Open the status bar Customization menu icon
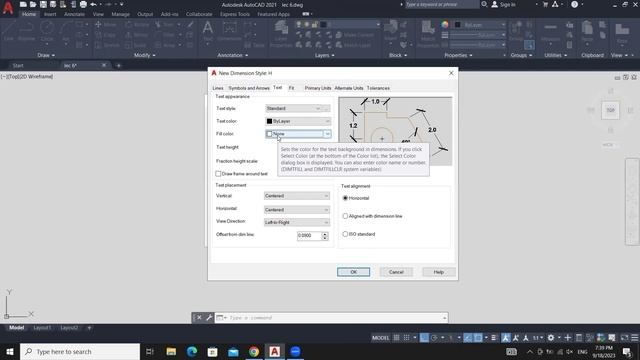The image size is (640, 360). click(635, 338)
